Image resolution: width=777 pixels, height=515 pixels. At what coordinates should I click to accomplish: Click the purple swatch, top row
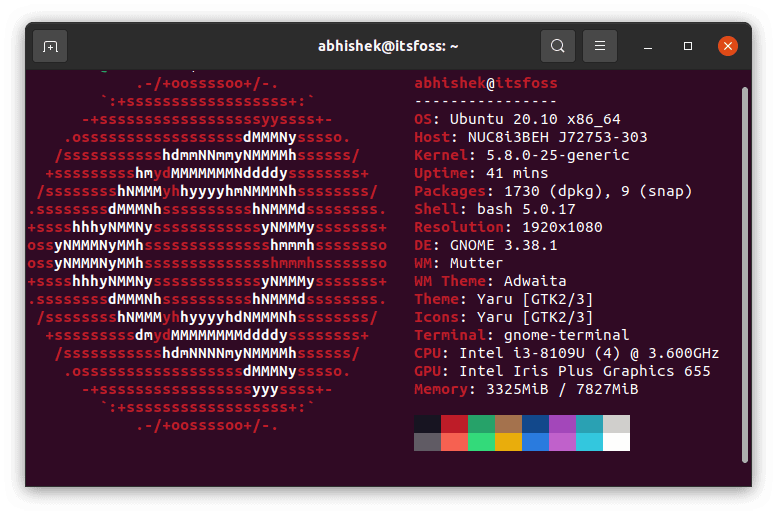(x=562, y=424)
